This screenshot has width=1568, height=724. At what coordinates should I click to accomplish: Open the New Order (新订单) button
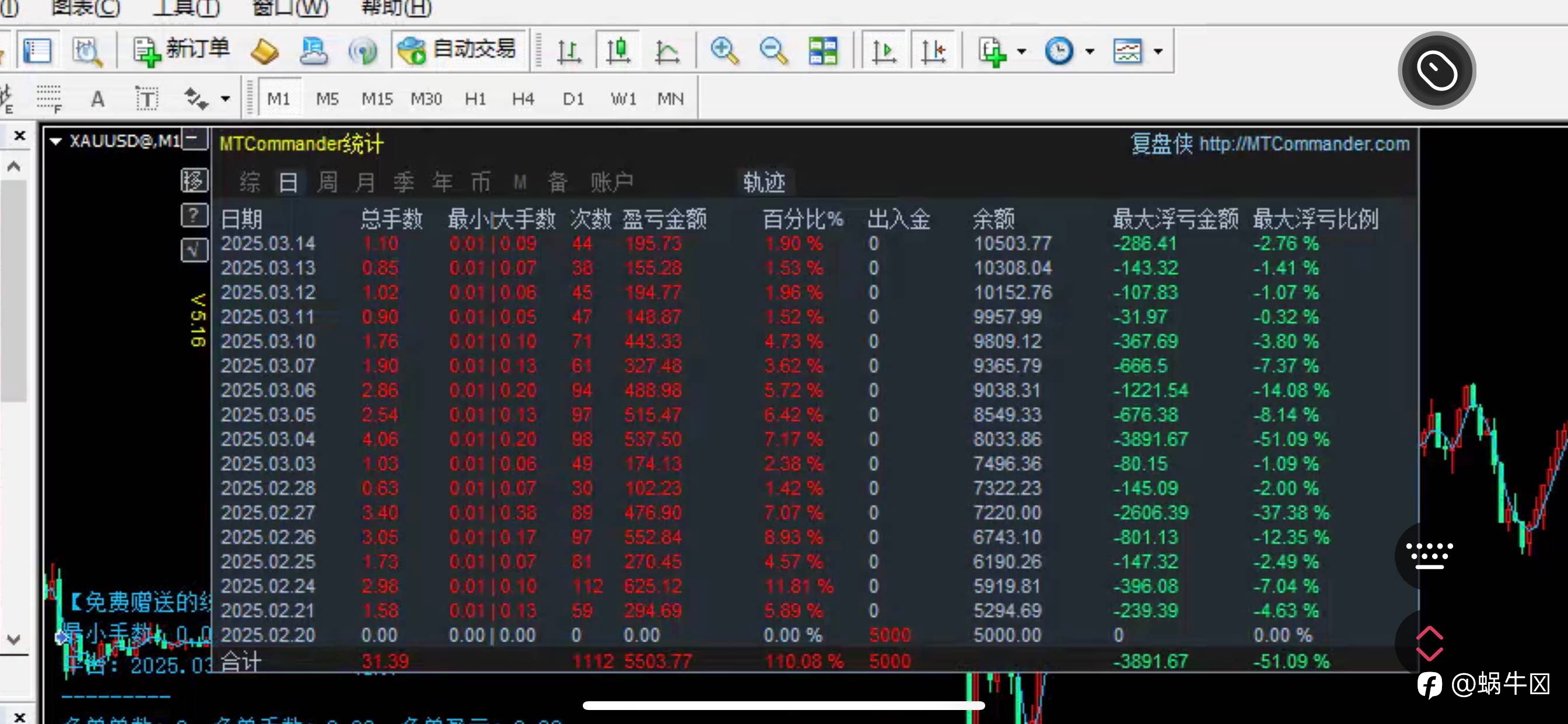click(181, 51)
